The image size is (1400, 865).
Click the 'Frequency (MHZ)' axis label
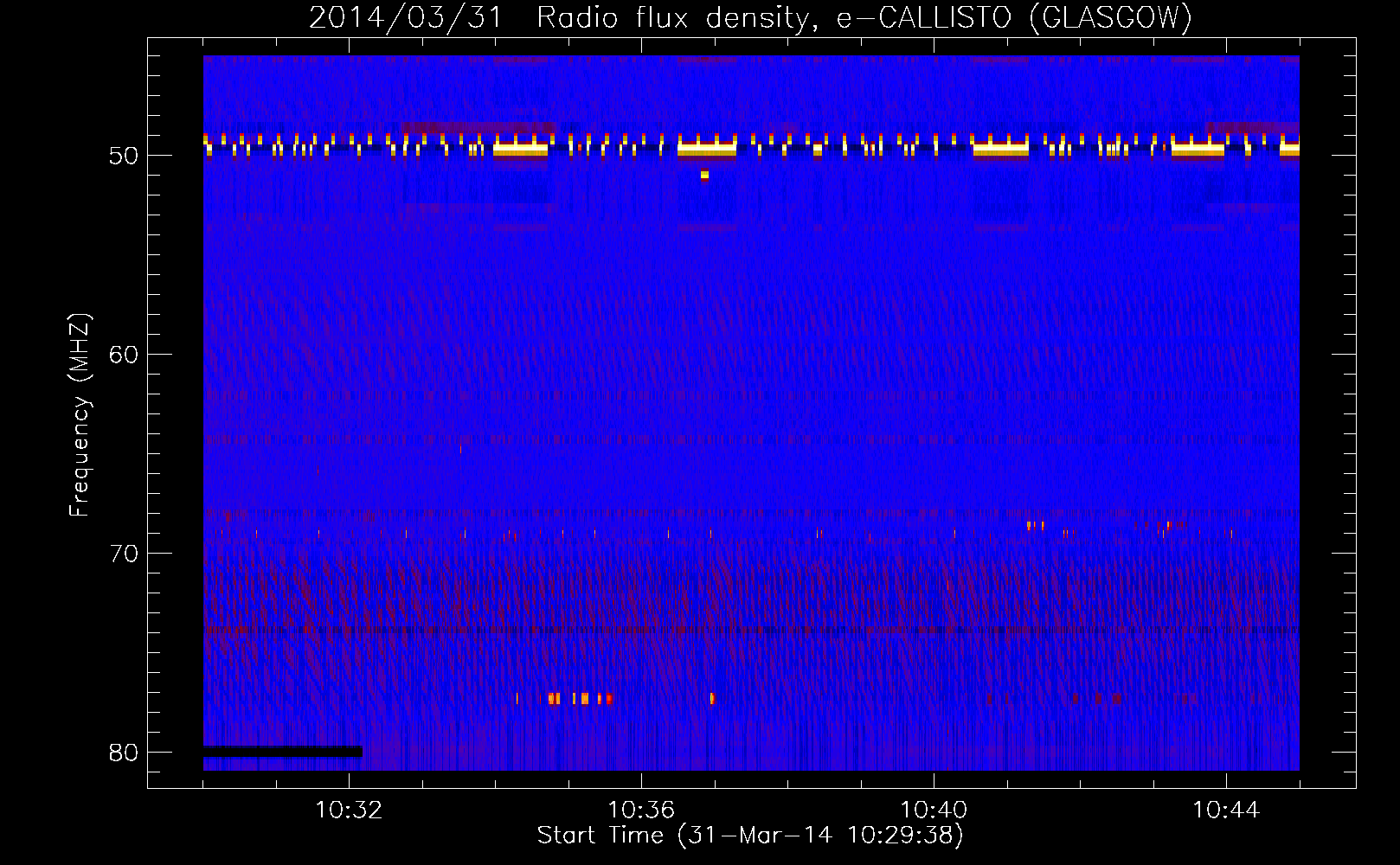80,415
